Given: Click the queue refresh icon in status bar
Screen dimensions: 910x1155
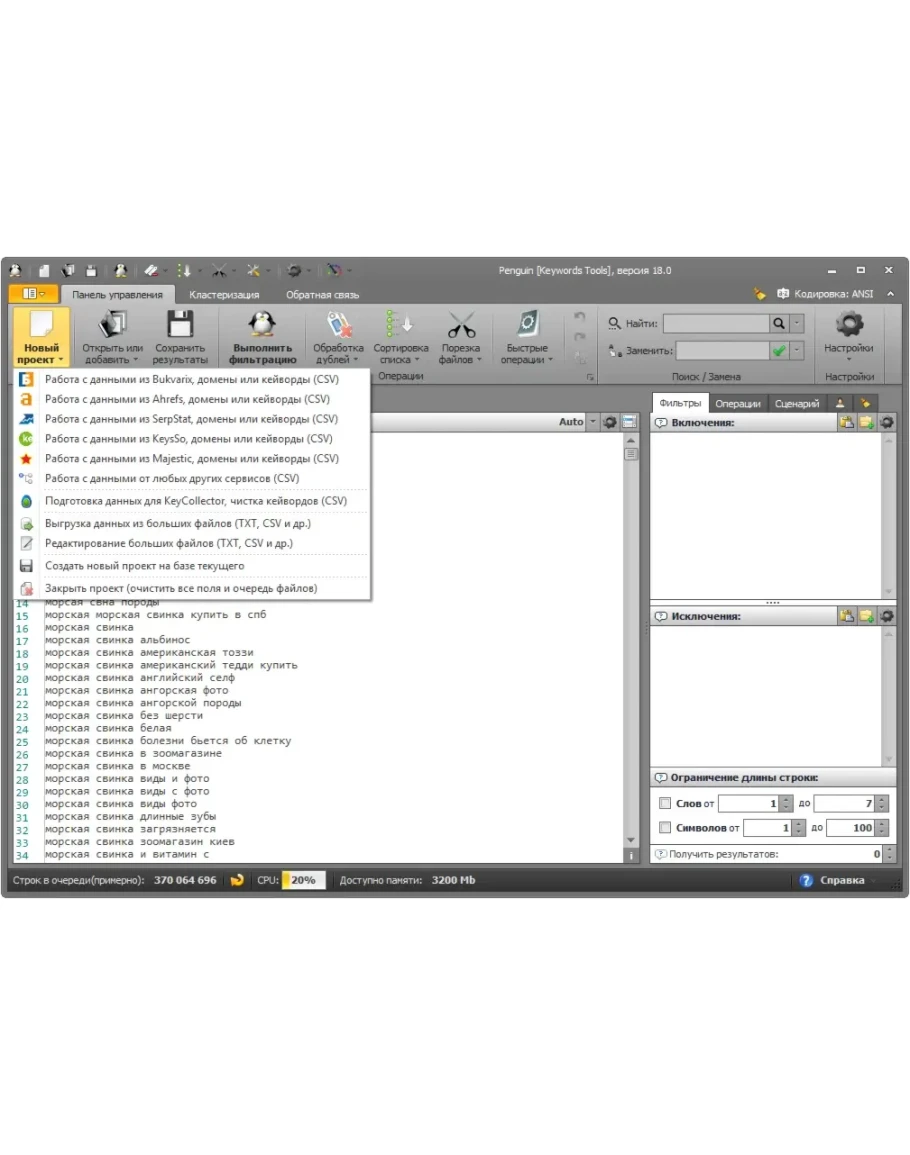Looking at the screenshot, I should [x=237, y=881].
